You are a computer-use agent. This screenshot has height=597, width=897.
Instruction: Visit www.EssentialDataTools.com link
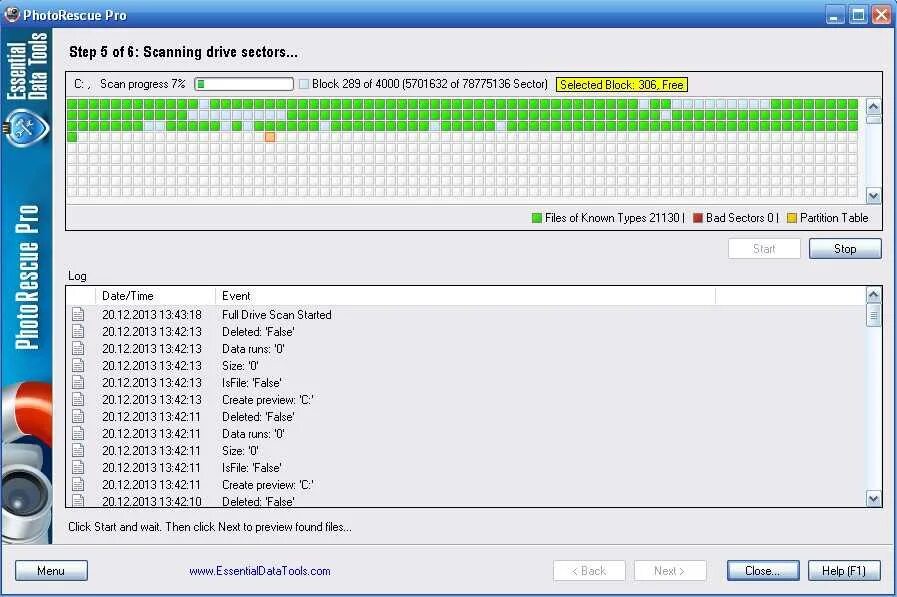(x=260, y=571)
